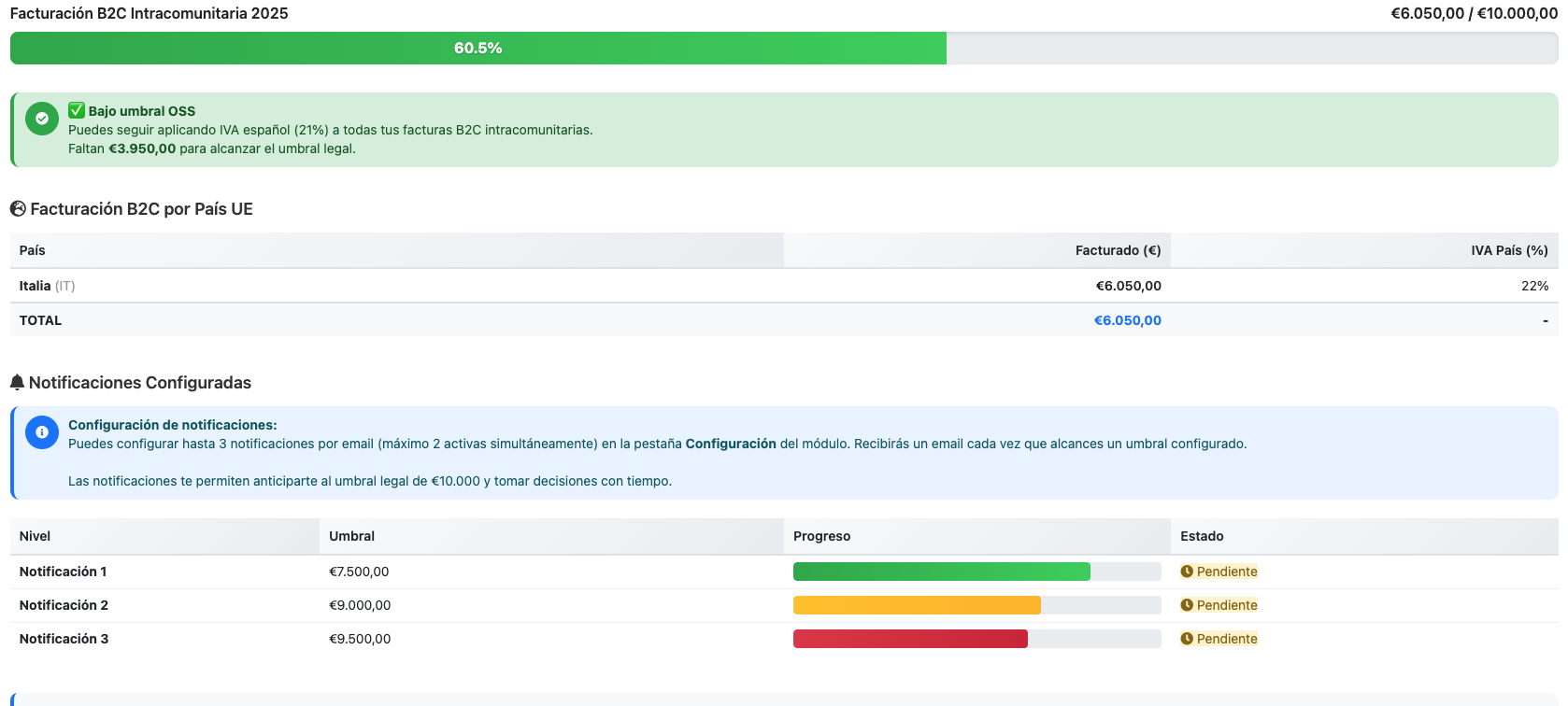
Task: Click the clock icon for Notificación 3 status
Action: (1187, 639)
